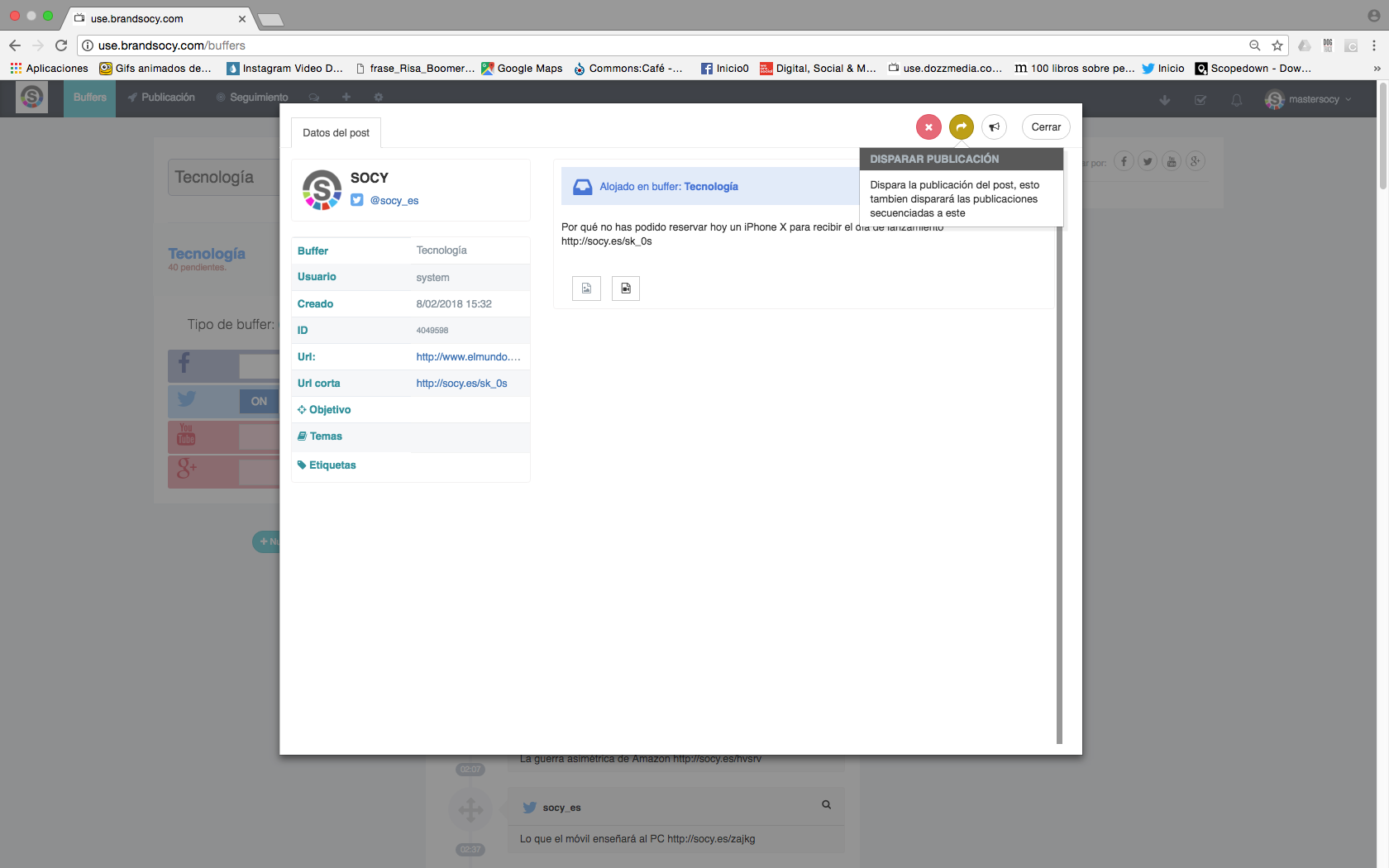Click the inbox icon in Alojado en buffer banner
The height and width of the screenshot is (868, 1389).
pos(583,187)
